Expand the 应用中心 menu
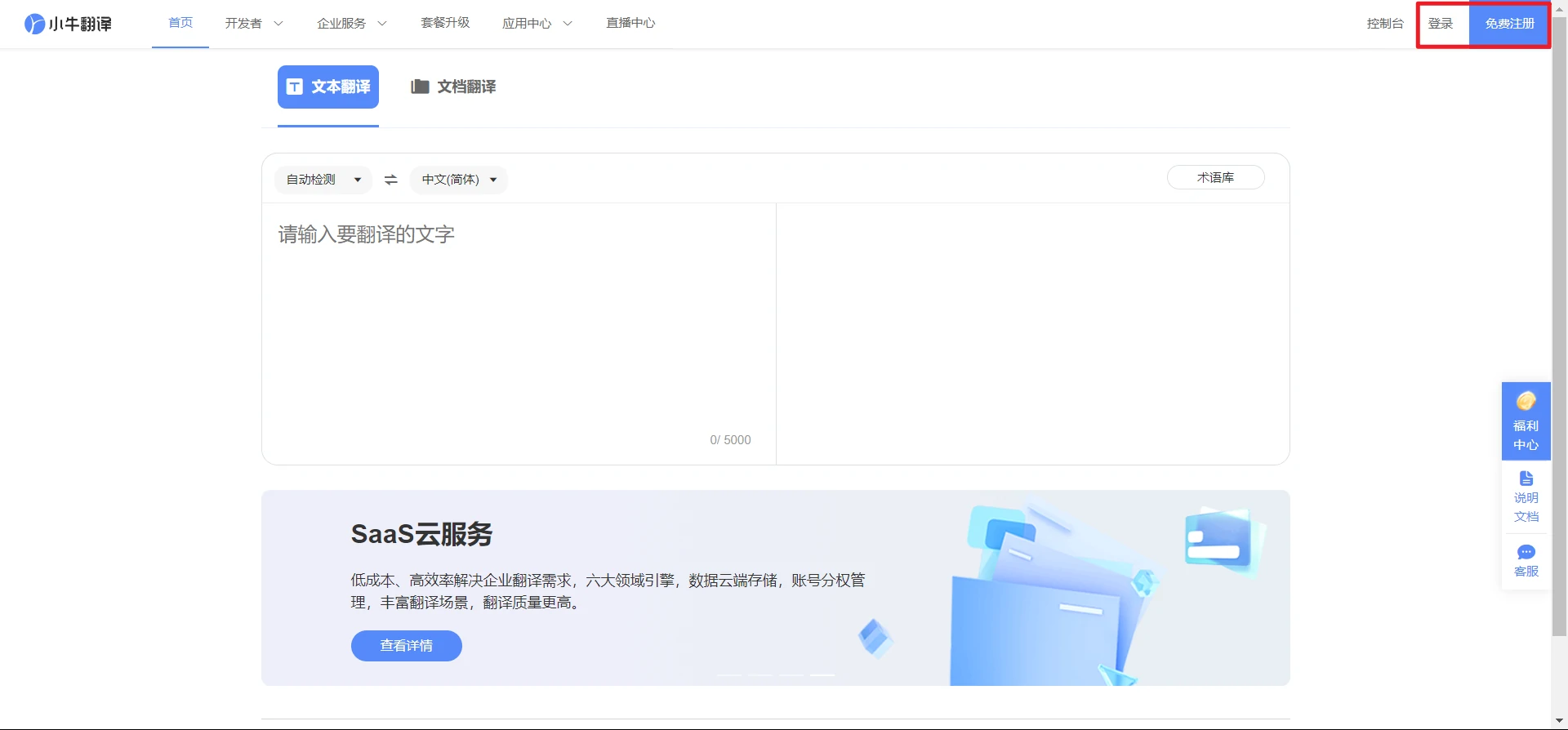The height and width of the screenshot is (730, 1568). pyautogui.click(x=537, y=24)
